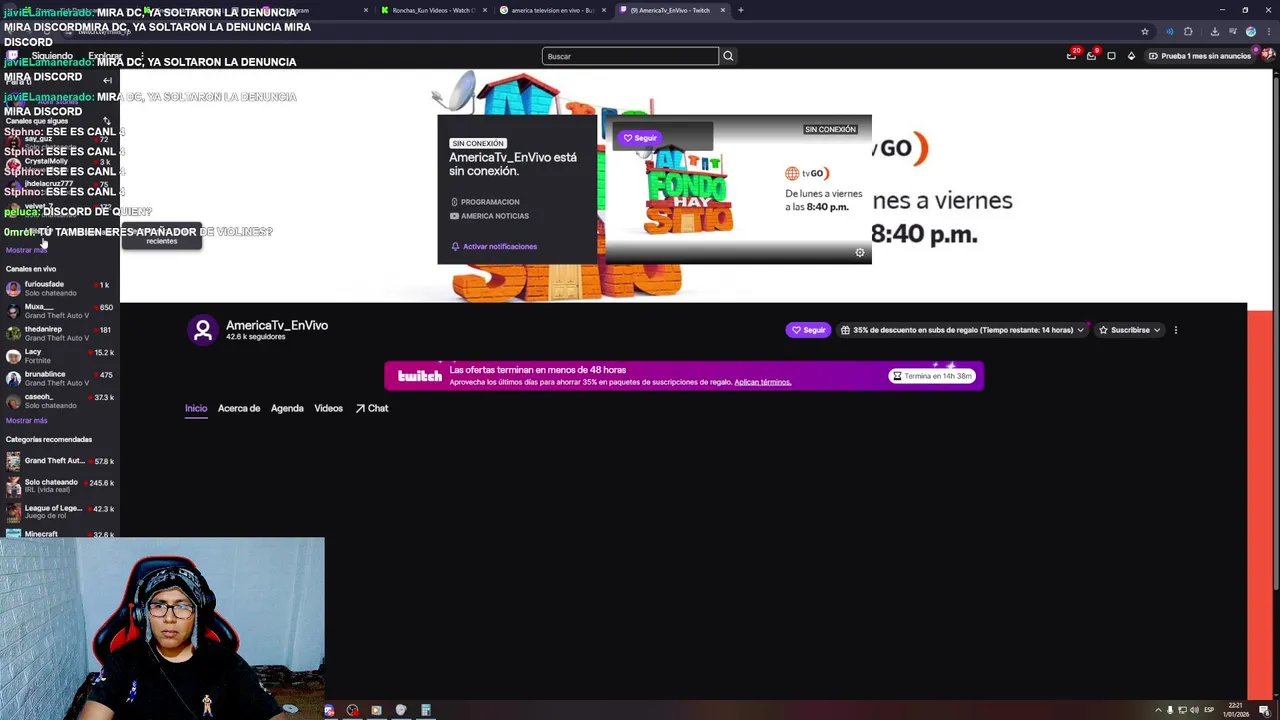
Task: Click the Twitch logo in offers banner
Action: (419, 376)
